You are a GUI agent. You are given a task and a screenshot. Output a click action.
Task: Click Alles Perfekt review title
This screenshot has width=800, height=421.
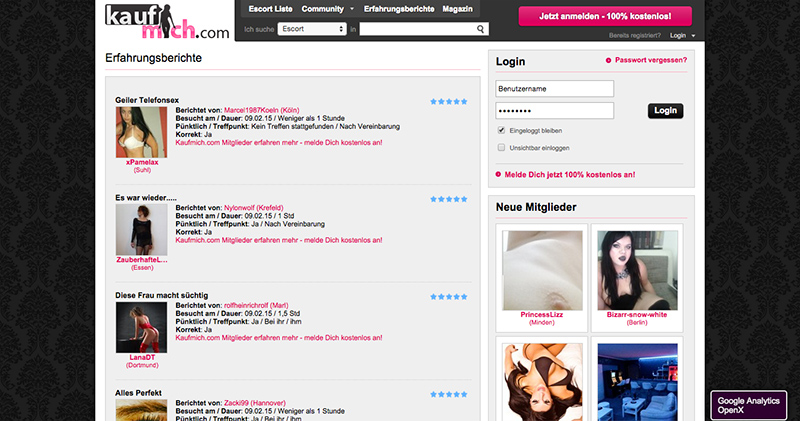(138, 393)
